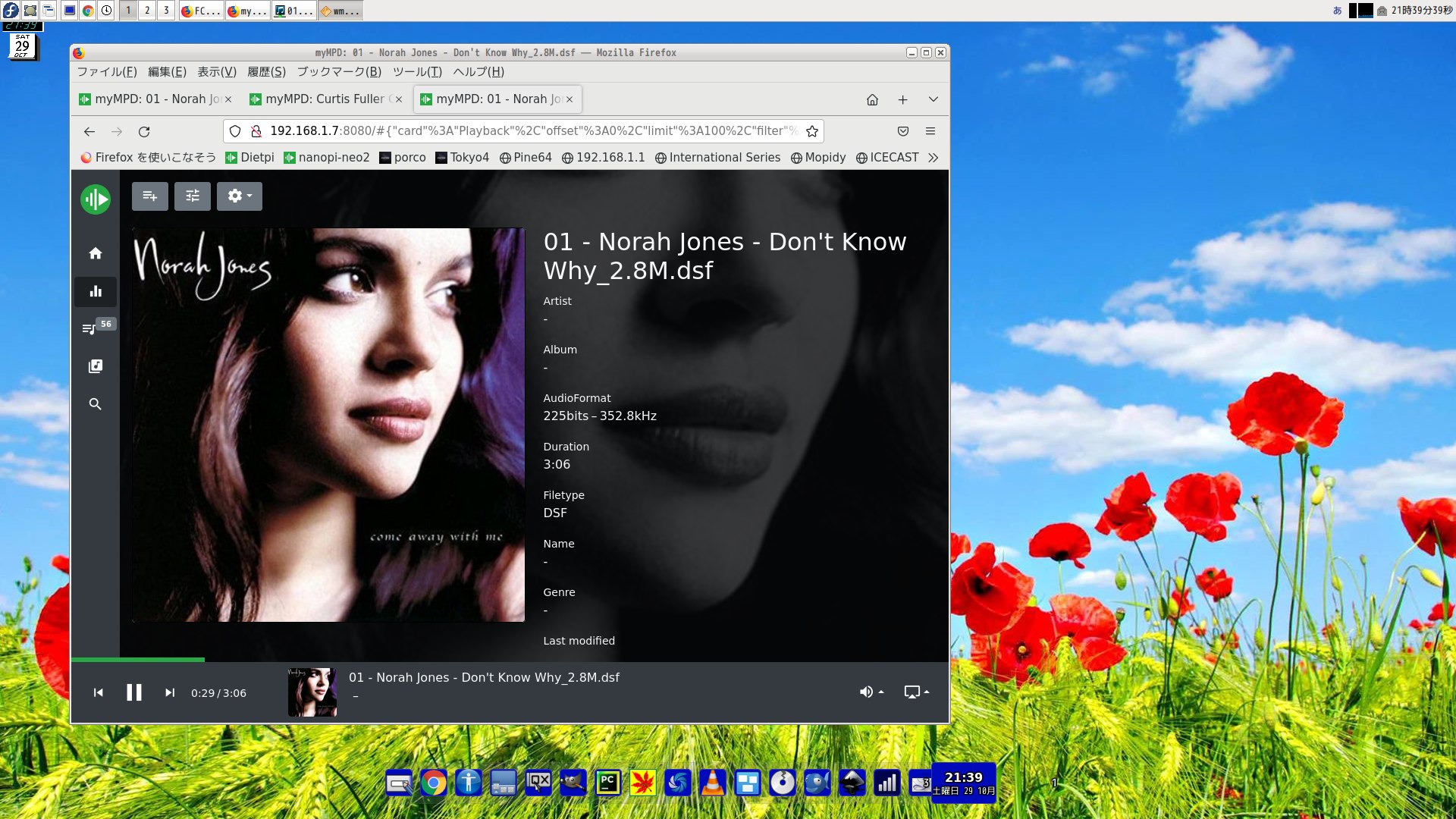Open the ブックマーク(B) menu
Viewport: 1456px width, 819px height.
[x=339, y=72]
